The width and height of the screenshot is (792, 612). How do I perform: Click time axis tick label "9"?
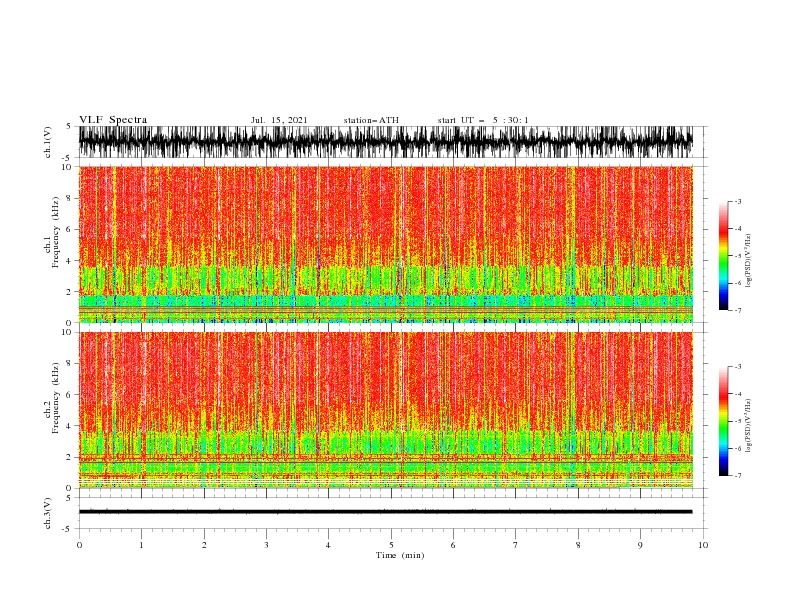pos(640,545)
